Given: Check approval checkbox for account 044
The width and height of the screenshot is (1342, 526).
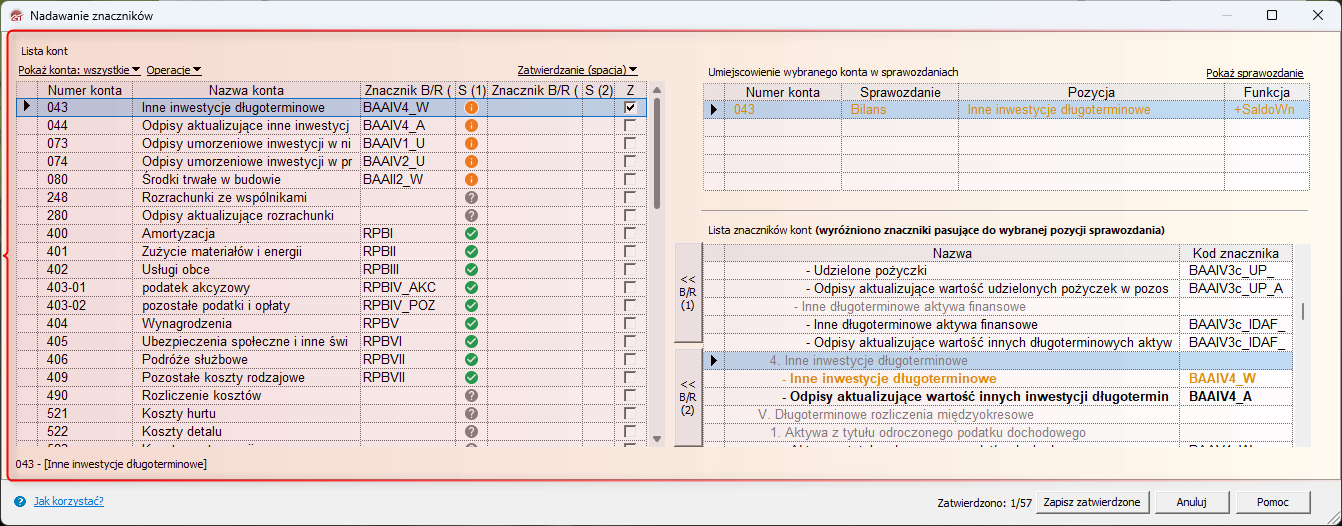Looking at the screenshot, I should point(630,125).
